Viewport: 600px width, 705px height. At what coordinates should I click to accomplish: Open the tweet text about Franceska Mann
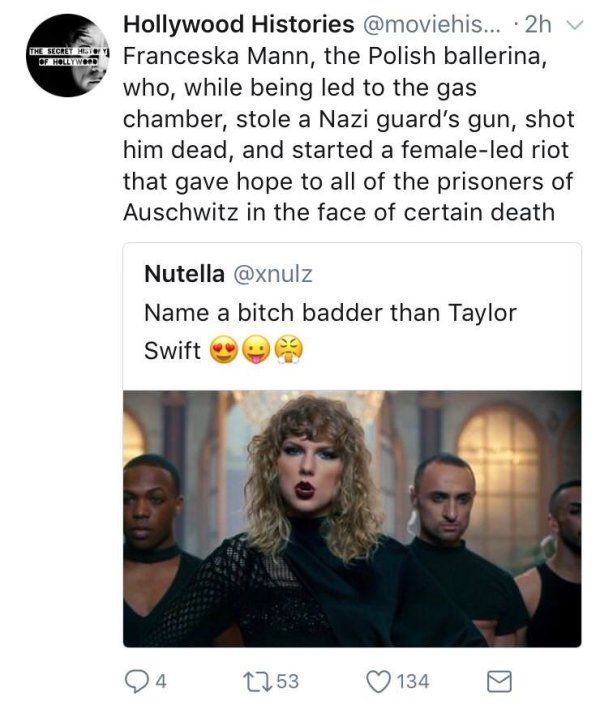tap(349, 134)
